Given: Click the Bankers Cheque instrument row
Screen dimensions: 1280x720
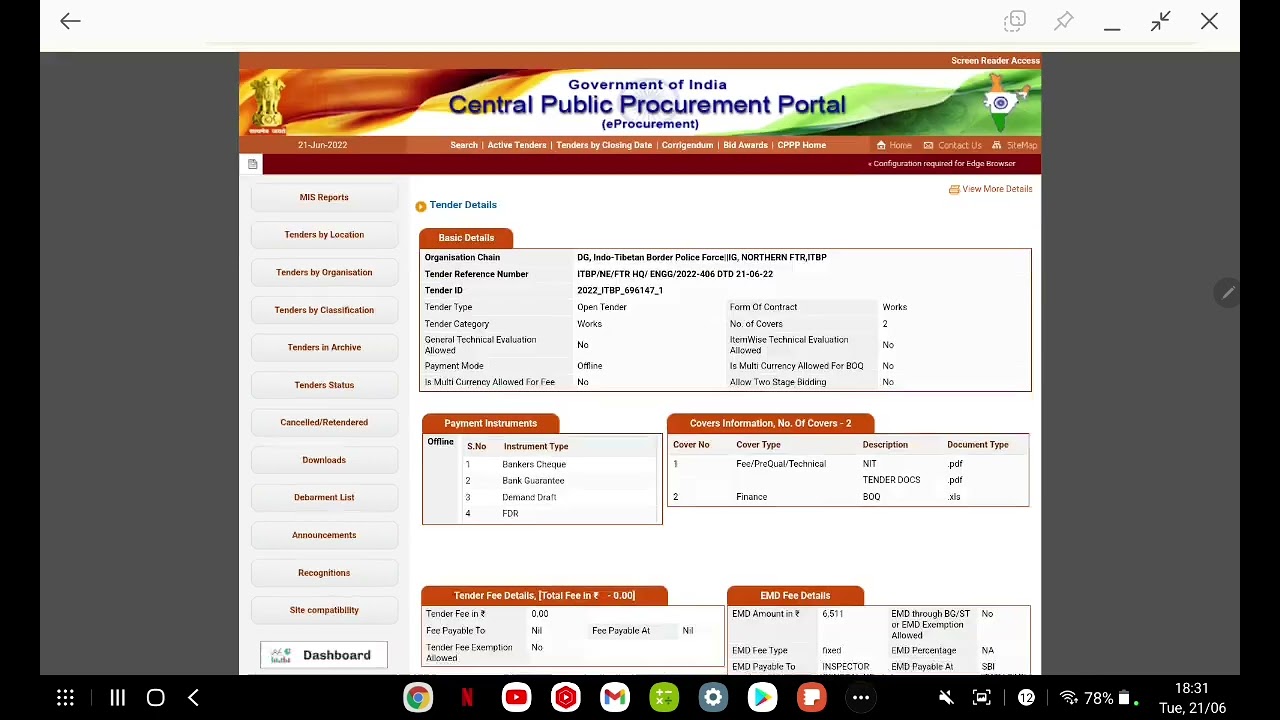Looking at the screenshot, I should click(560, 465).
